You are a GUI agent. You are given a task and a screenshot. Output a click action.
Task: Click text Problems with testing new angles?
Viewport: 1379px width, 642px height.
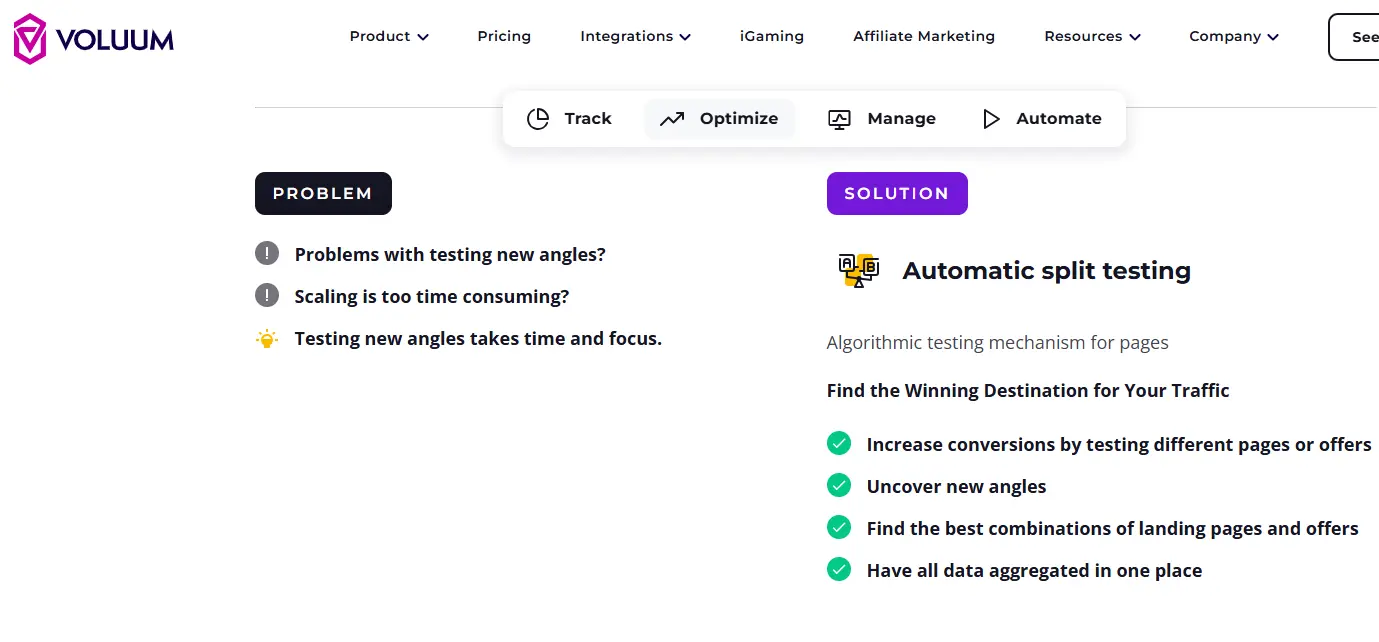(450, 255)
